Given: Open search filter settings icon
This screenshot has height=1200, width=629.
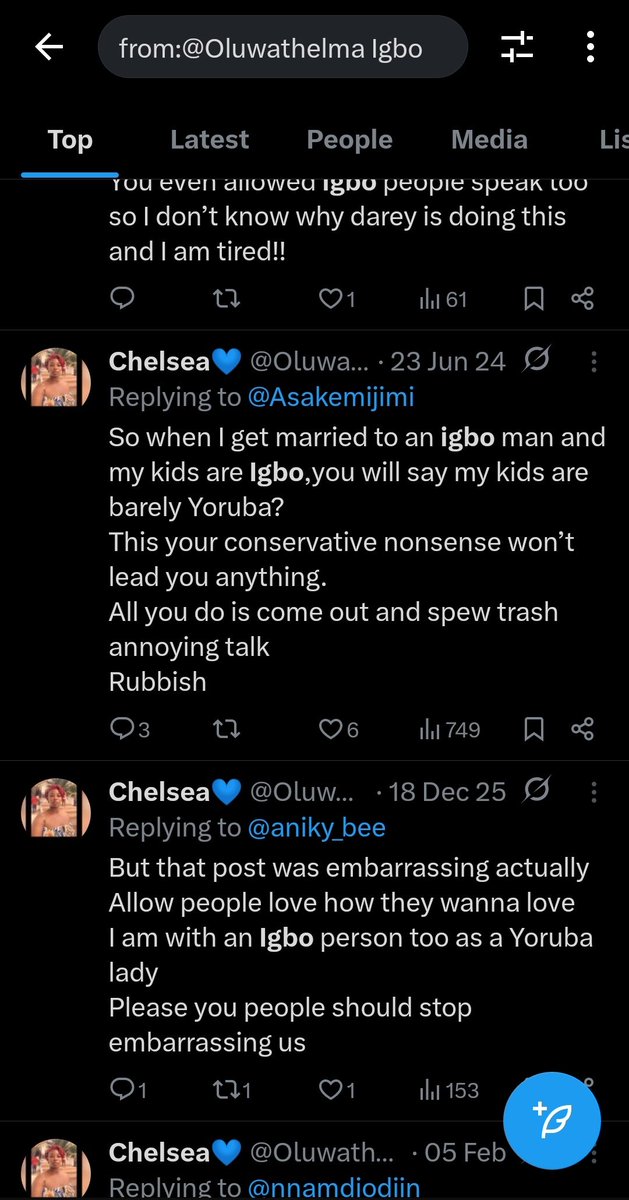Looking at the screenshot, I should click(517, 46).
